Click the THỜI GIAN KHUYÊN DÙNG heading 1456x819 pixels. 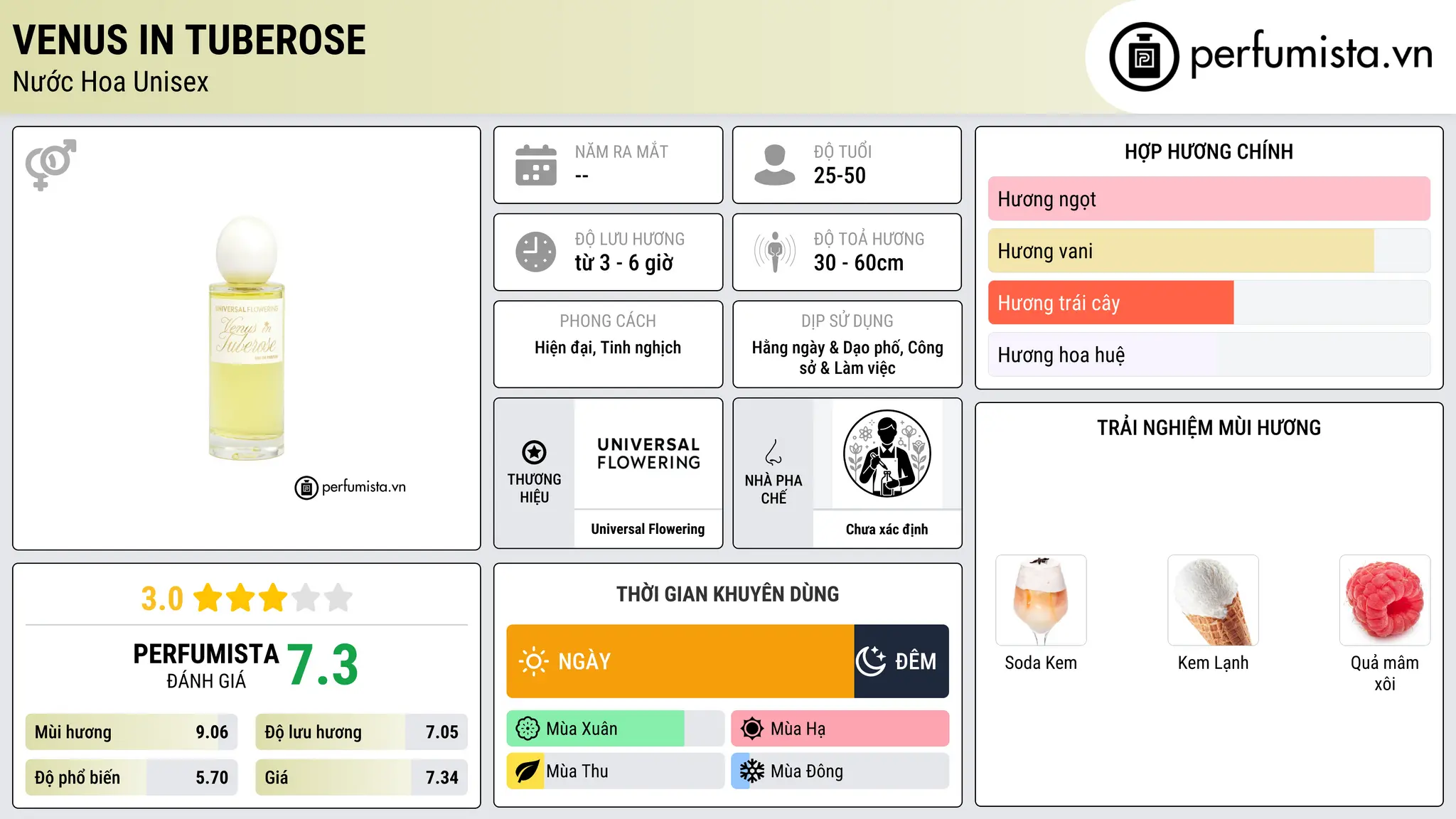tap(728, 594)
